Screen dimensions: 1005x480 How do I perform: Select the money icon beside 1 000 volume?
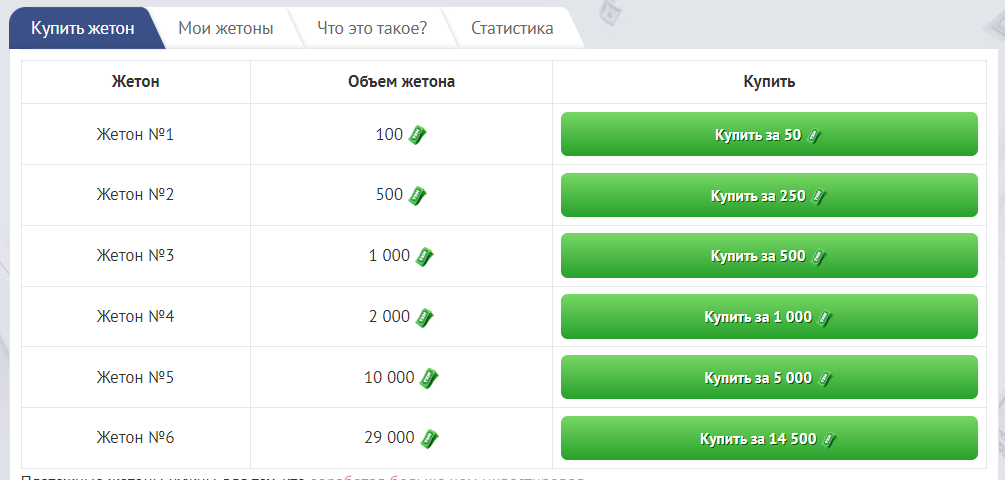(425, 257)
